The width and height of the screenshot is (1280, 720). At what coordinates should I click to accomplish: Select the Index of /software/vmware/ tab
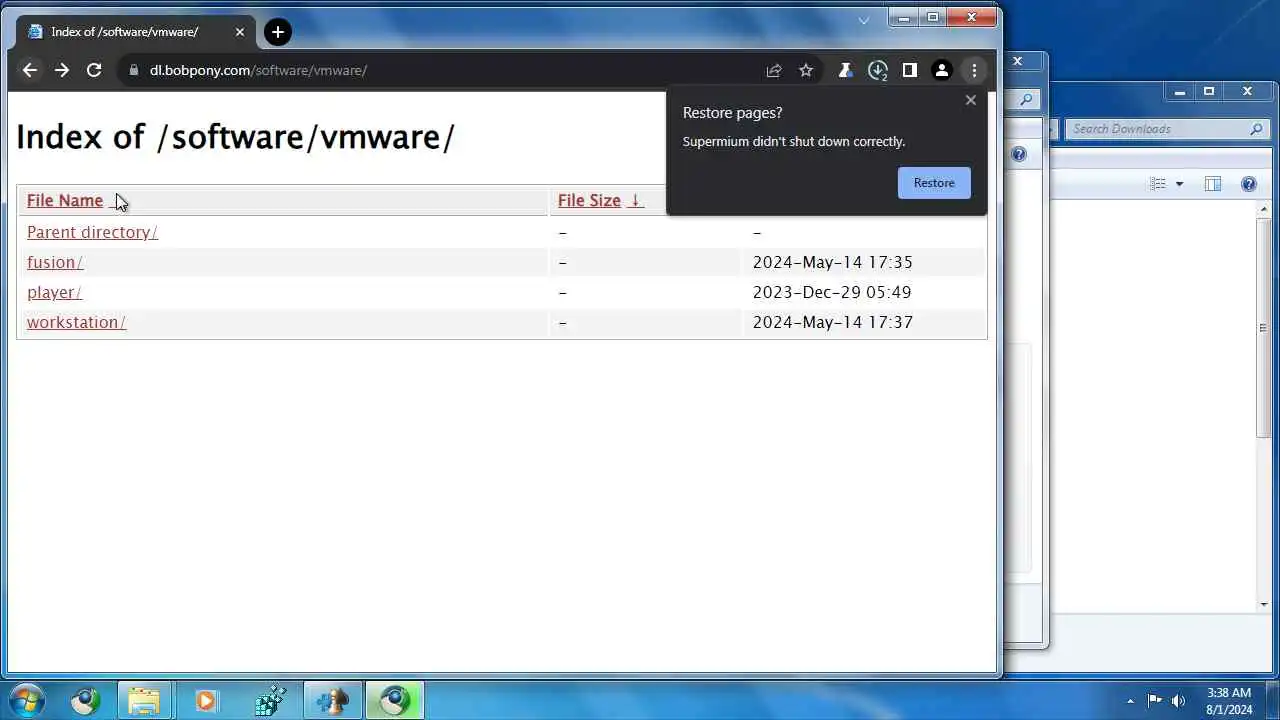[136, 32]
